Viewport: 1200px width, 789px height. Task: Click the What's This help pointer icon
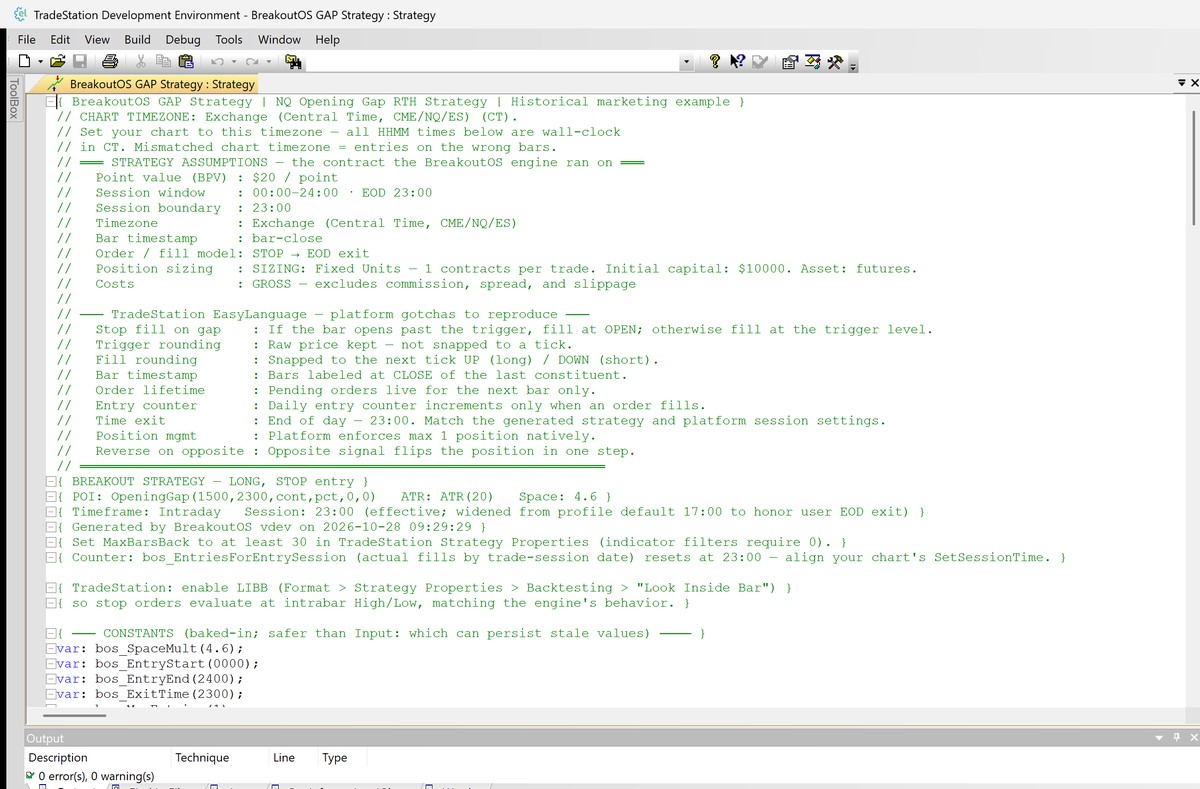pos(736,62)
